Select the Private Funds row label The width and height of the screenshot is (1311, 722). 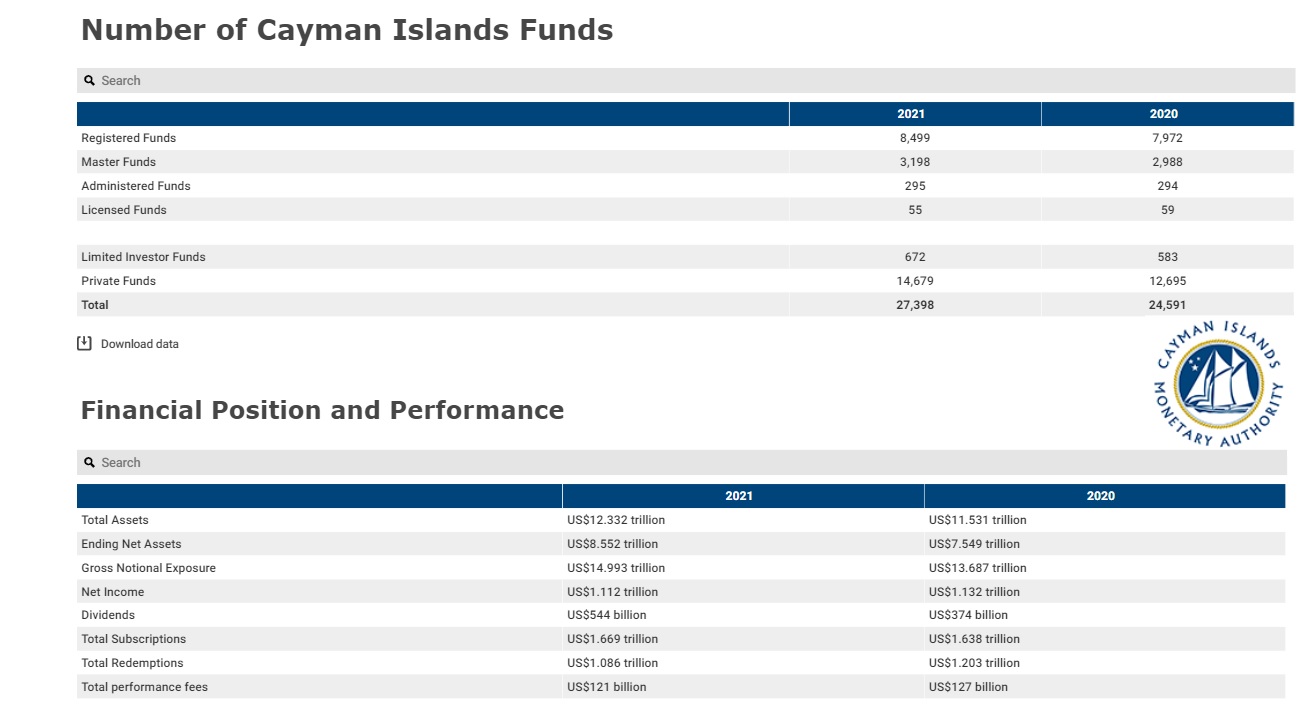[x=118, y=281]
